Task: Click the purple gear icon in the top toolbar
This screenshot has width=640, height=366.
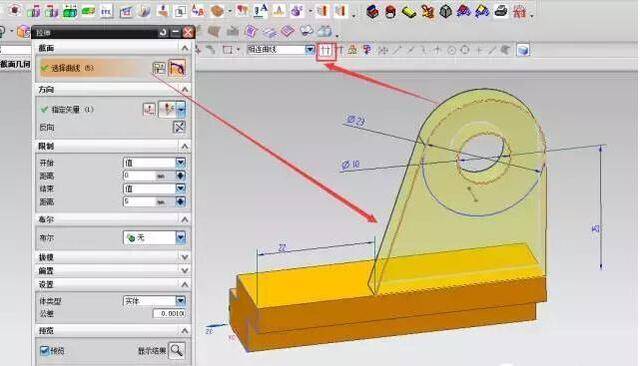Action: [x=297, y=11]
